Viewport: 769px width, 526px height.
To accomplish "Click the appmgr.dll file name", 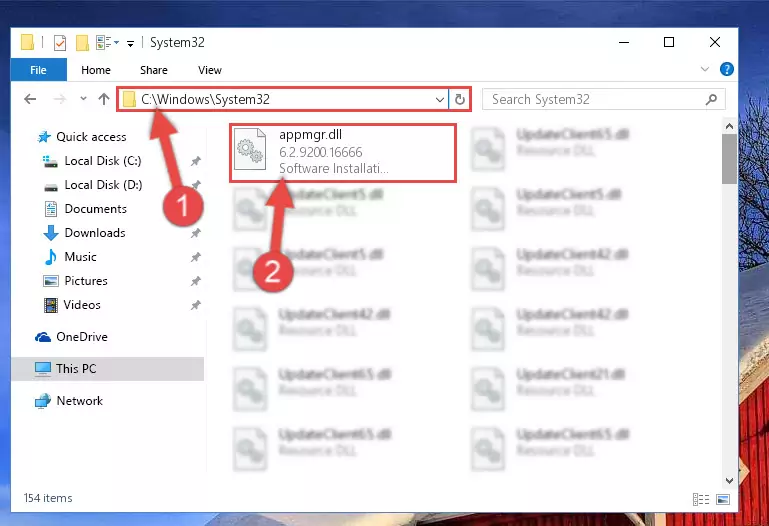I will (x=310, y=134).
